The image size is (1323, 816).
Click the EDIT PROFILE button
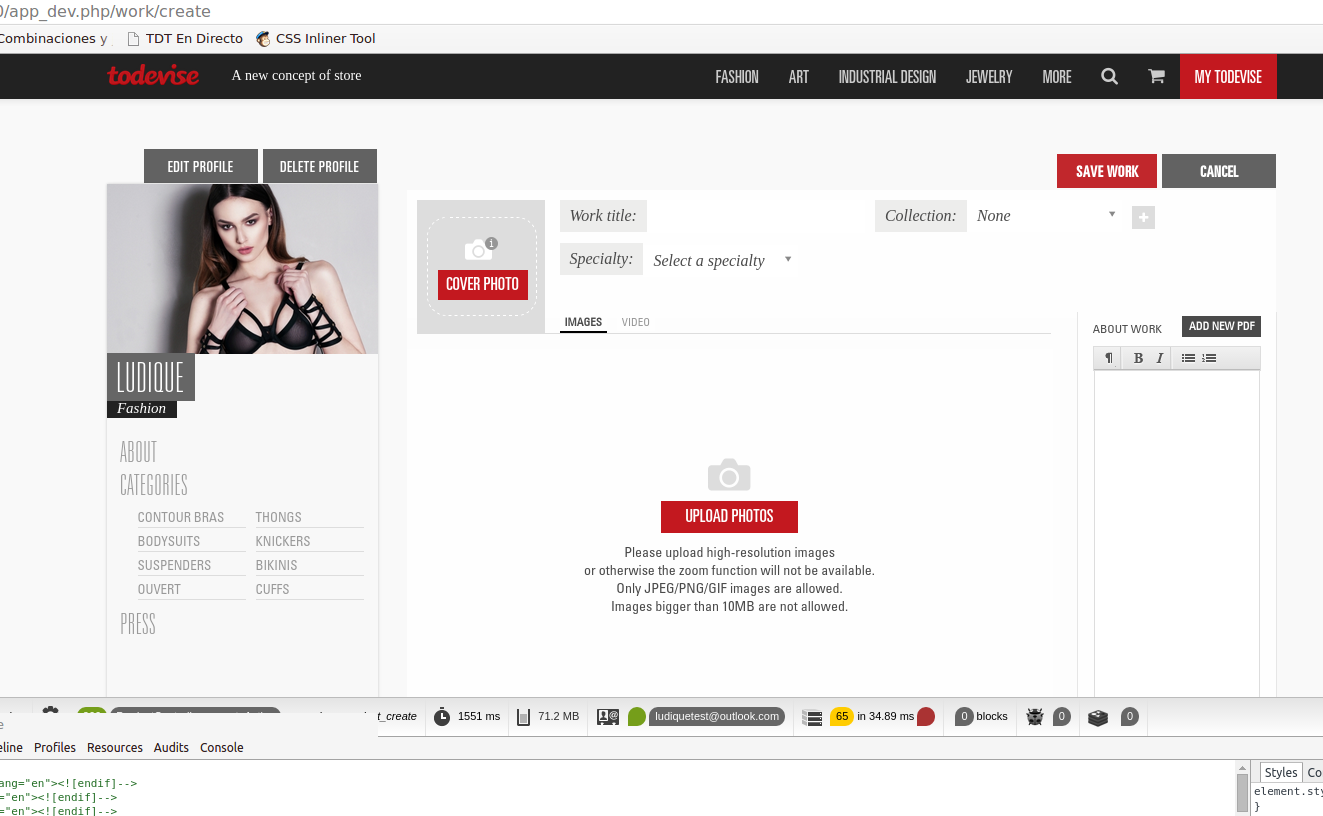click(x=200, y=166)
